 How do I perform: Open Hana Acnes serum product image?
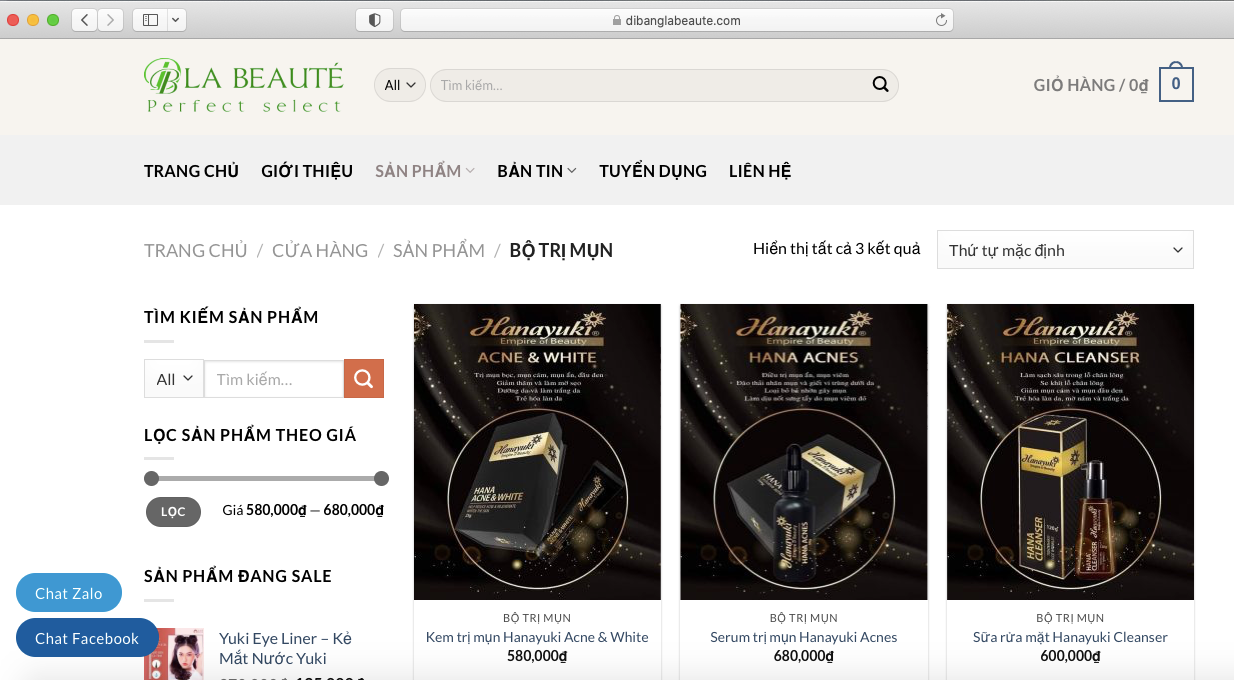point(804,452)
